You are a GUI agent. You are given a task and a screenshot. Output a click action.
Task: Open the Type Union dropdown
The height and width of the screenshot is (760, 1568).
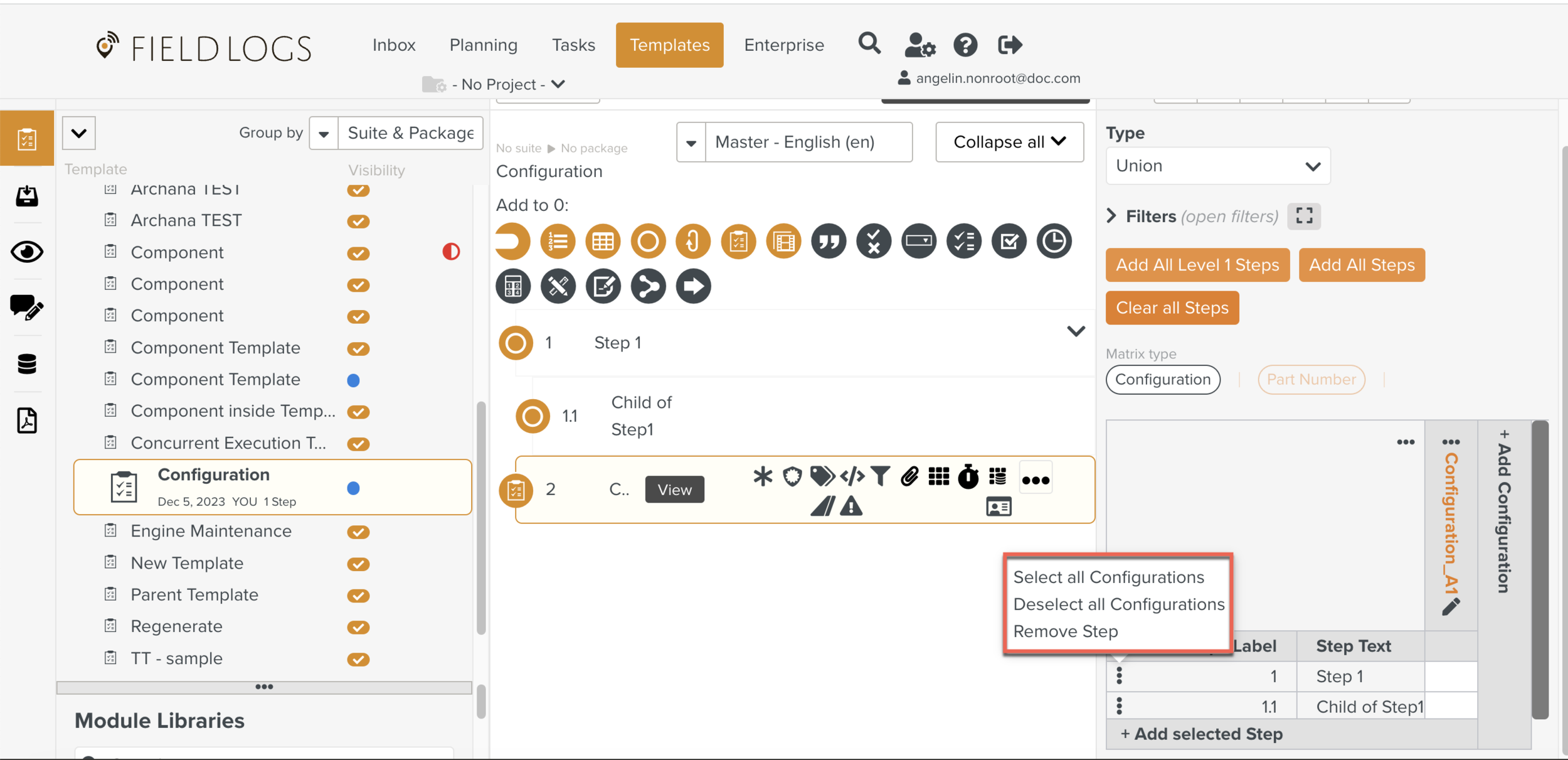coord(1217,166)
